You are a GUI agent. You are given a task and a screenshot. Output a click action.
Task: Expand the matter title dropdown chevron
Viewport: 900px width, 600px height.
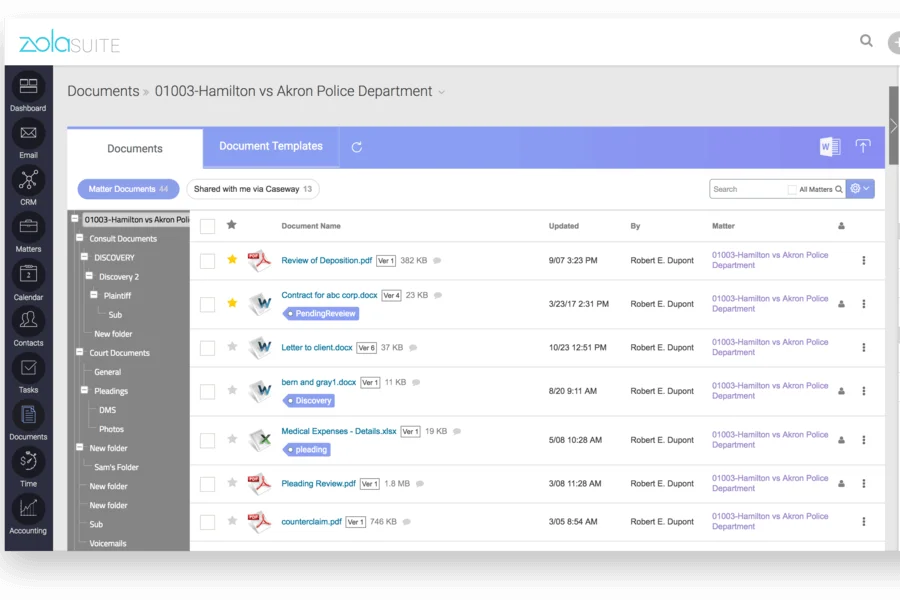[441, 92]
